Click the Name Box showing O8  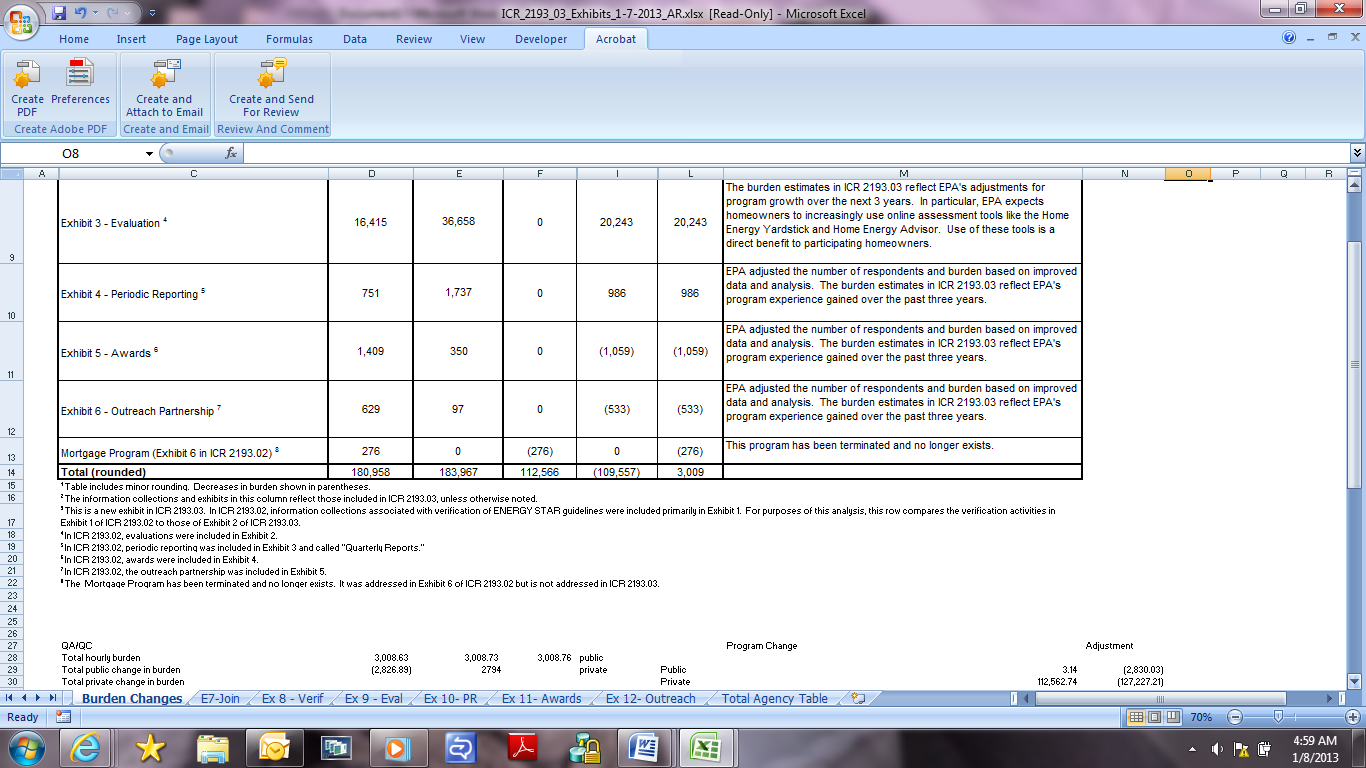[x=72, y=153]
